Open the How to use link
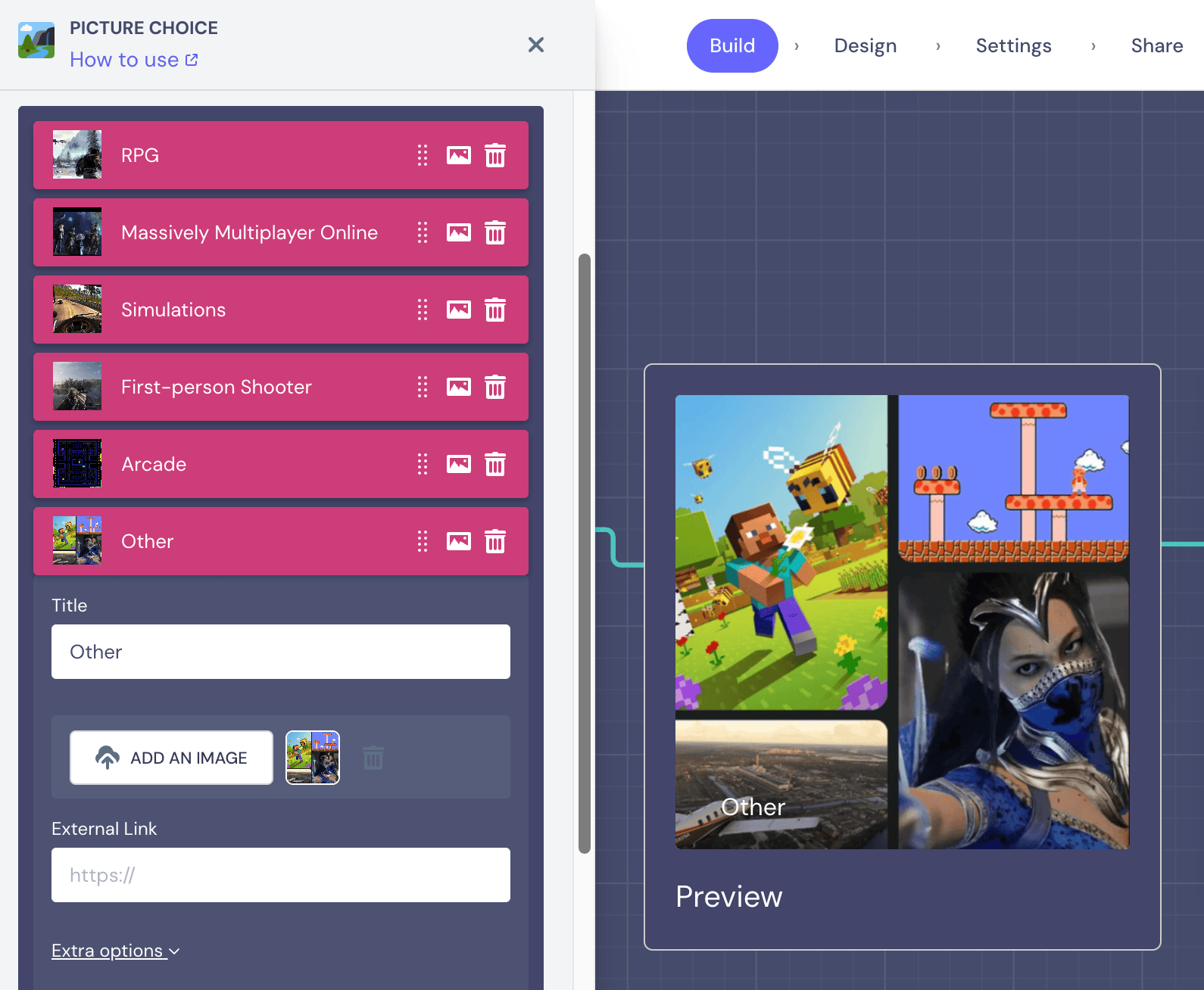1204x990 pixels. click(134, 60)
